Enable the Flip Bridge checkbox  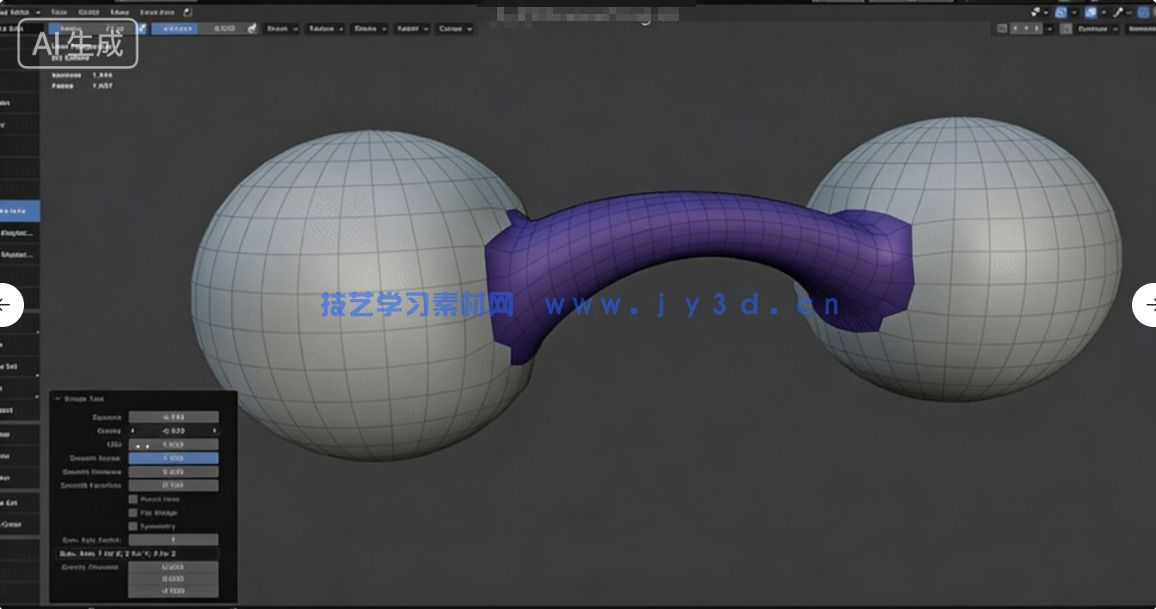133,512
